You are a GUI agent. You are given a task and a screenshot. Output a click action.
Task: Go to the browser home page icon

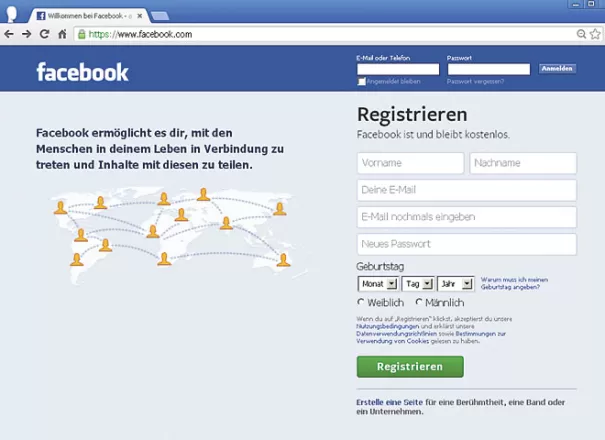click(x=62, y=34)
